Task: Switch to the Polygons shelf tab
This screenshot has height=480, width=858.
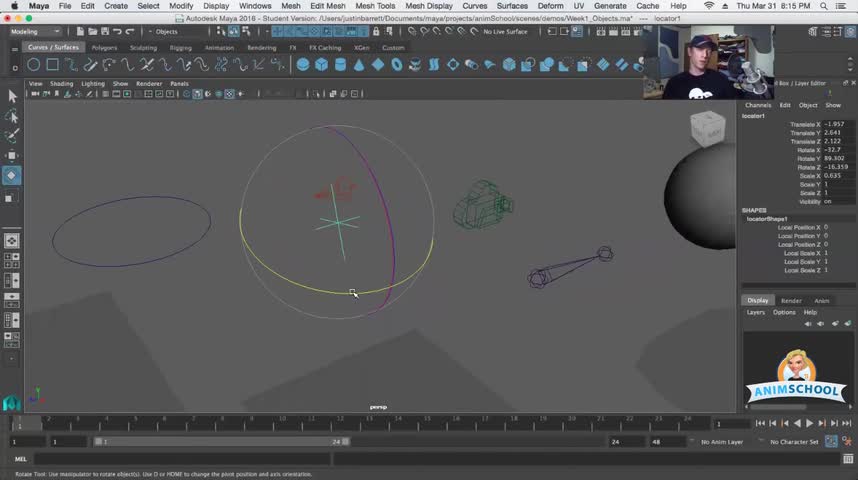Action: [104, 48]
